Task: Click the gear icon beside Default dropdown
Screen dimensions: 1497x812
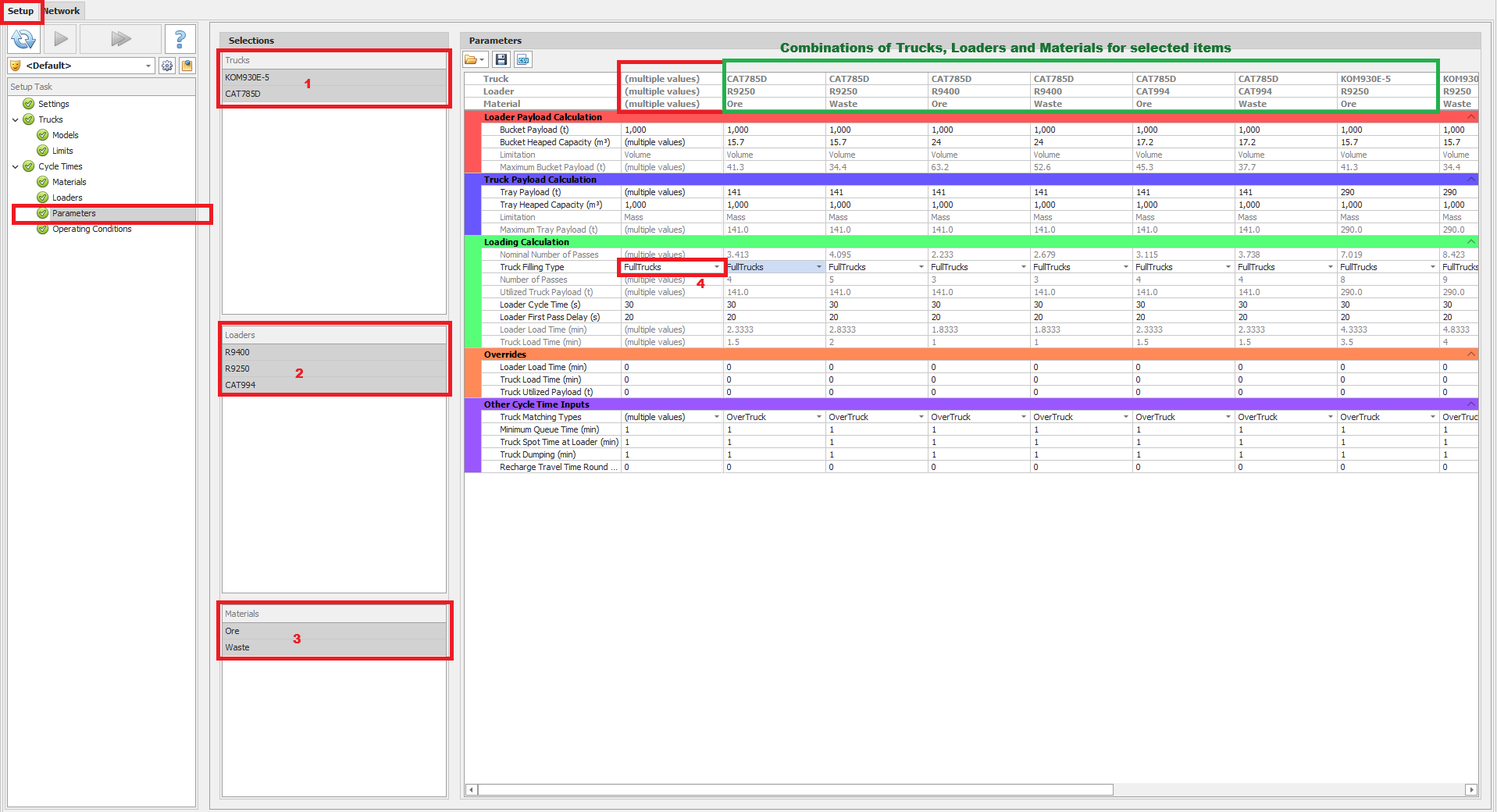Action: coord(167,66)
